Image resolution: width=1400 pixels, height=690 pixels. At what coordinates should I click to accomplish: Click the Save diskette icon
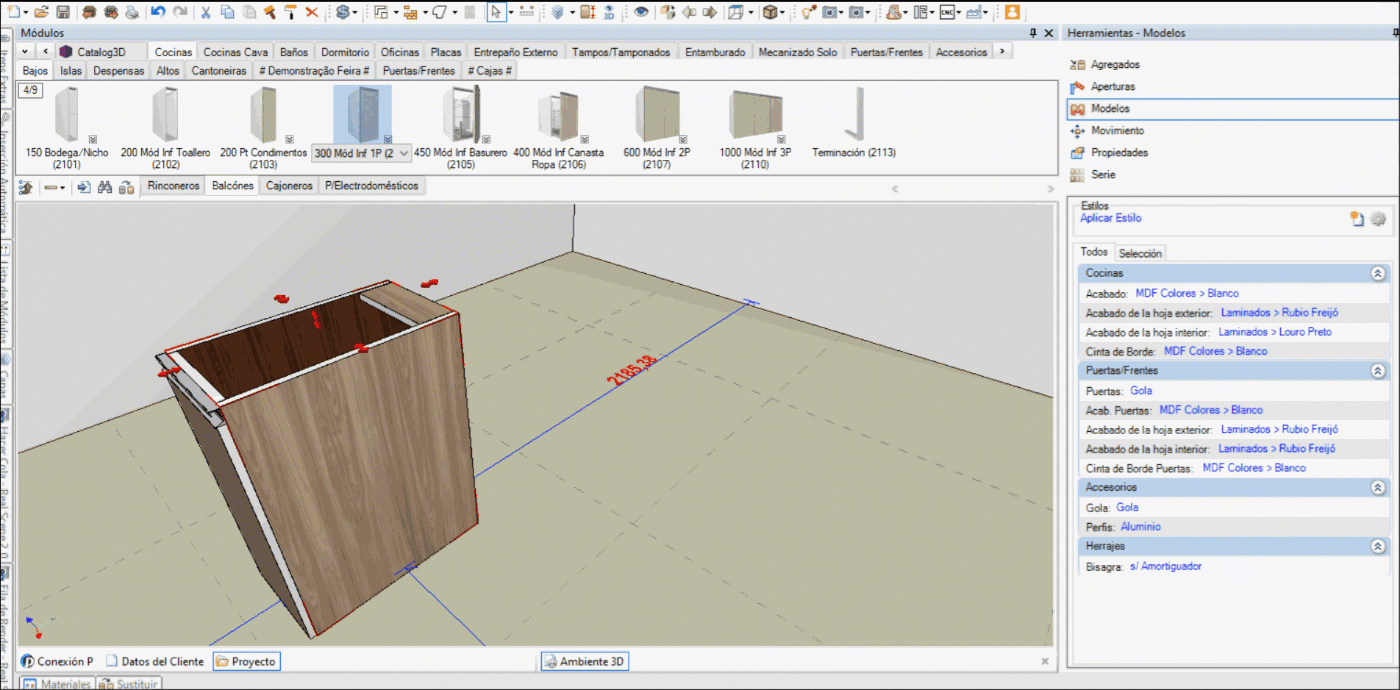[63, 12]
